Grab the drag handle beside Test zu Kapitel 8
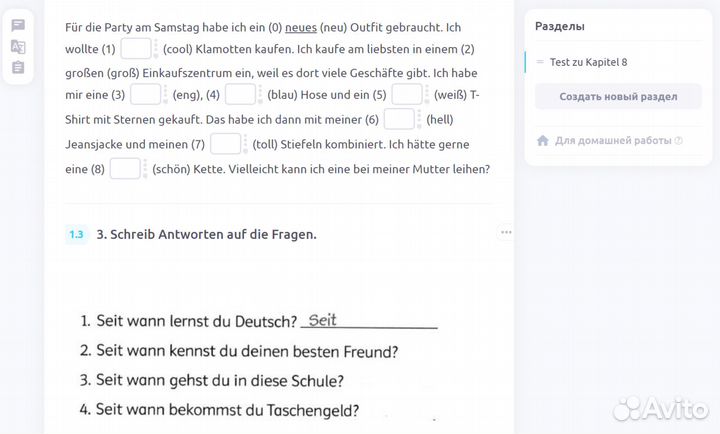This screenshot has height=434, width=720. 540,62
